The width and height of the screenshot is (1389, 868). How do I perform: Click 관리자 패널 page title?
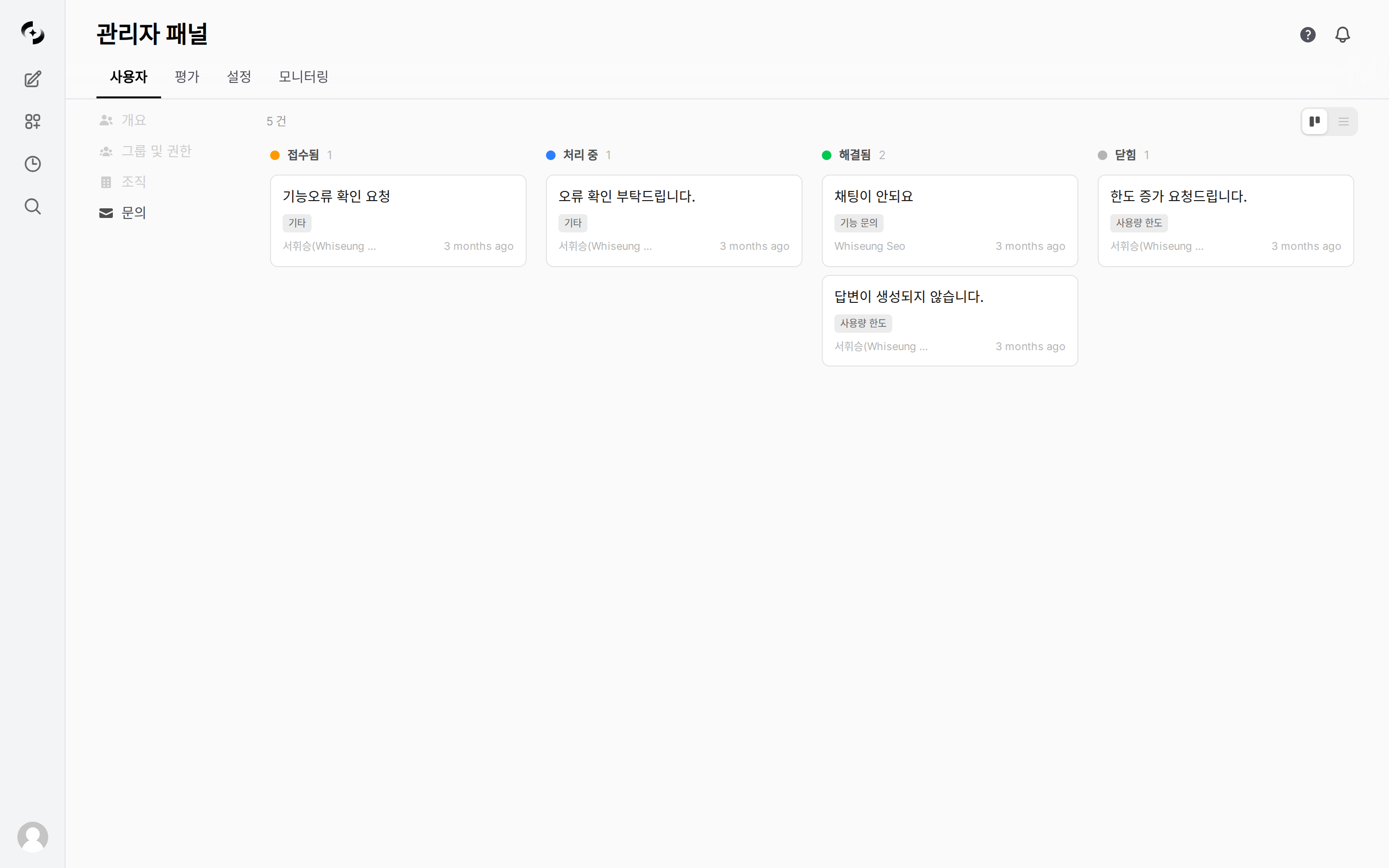[x=152, y=34]
